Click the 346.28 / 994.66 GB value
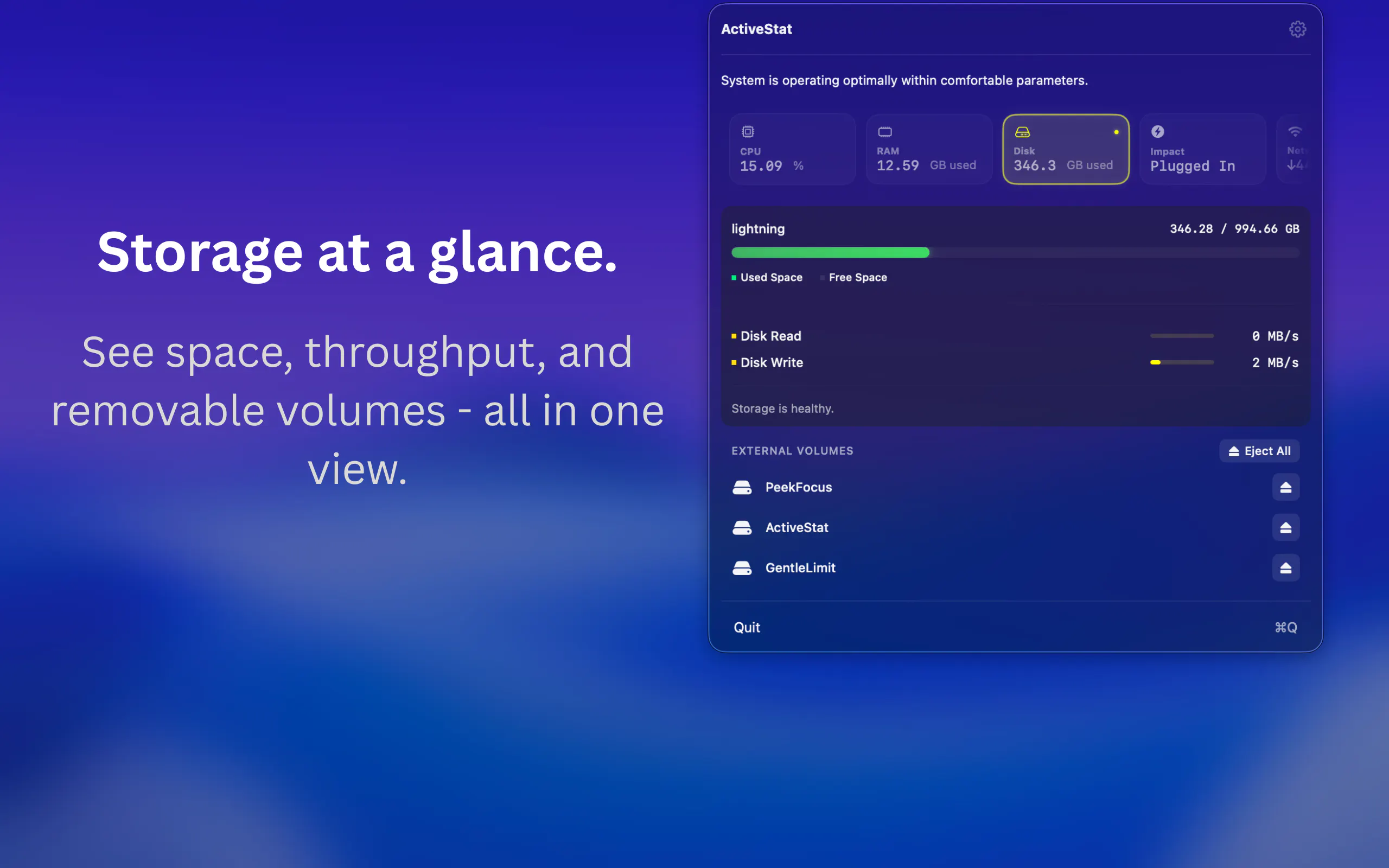The image size is (1389, 868). (x=1234, y=228)
